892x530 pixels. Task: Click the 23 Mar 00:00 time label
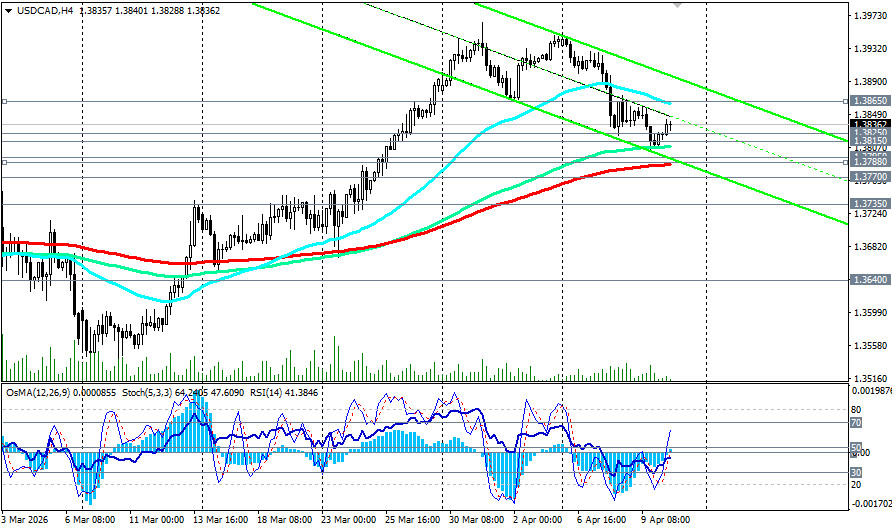(x=349, y=521)
